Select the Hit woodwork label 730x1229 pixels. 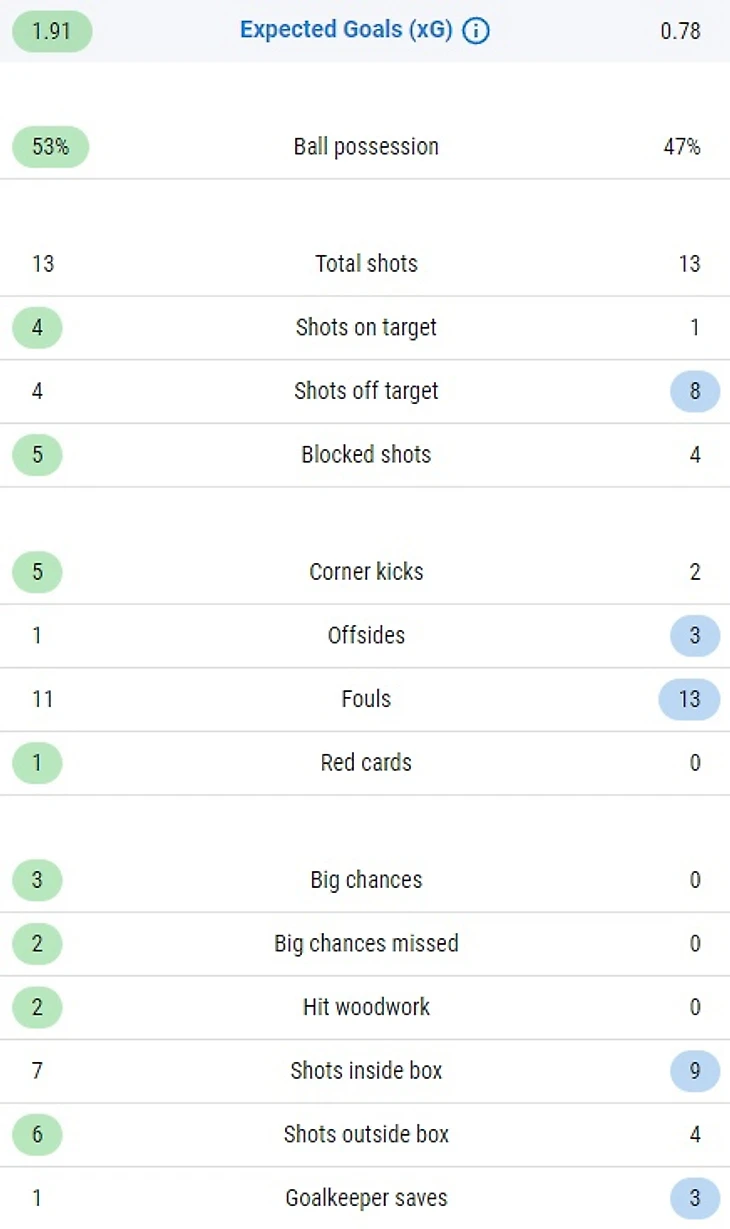click(x=366, y=1007)
